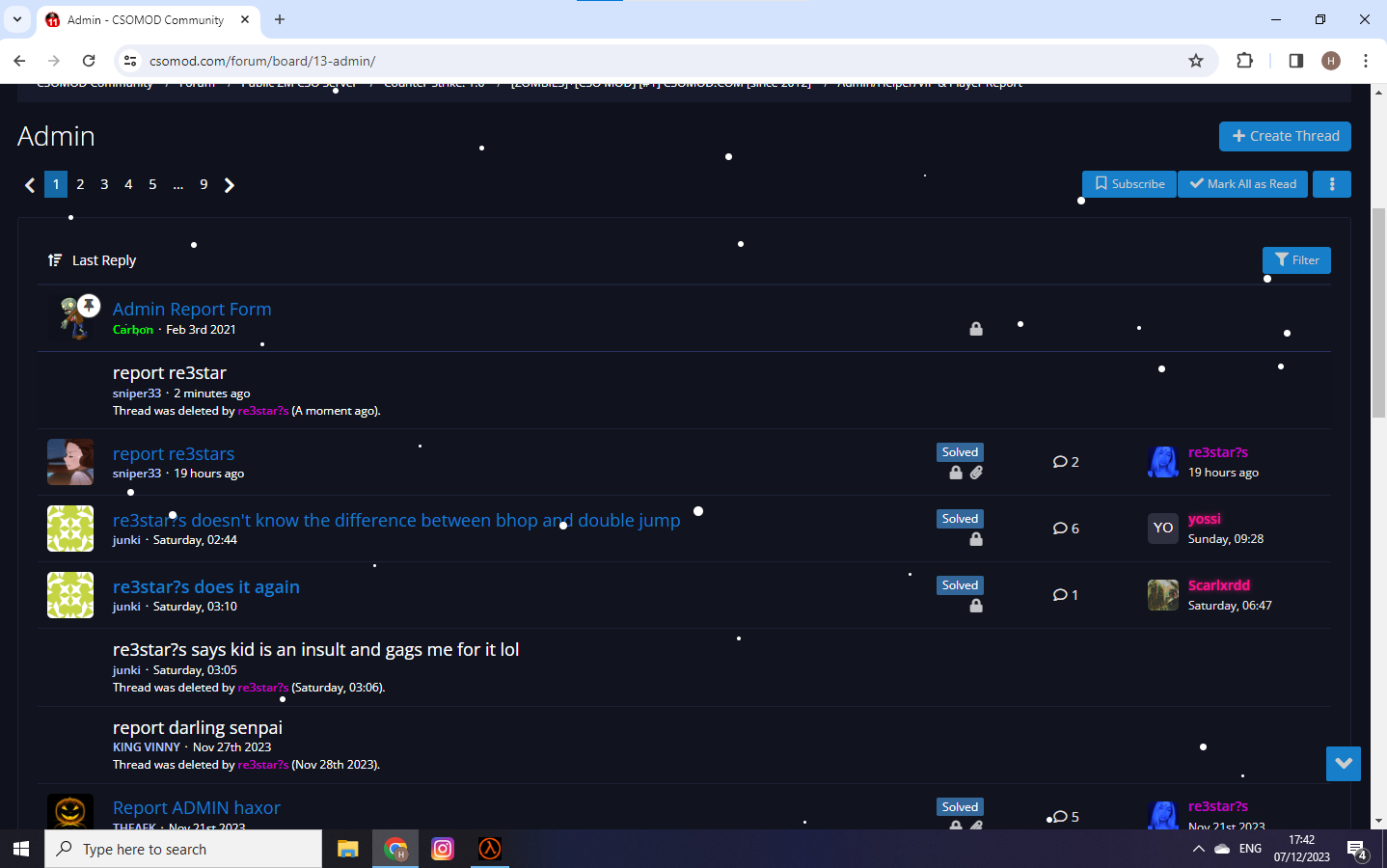The width and height of the screenshot is (1387, 868).
Task: Click the scroll-down chevron button
Action: (x=1343, y=763)
